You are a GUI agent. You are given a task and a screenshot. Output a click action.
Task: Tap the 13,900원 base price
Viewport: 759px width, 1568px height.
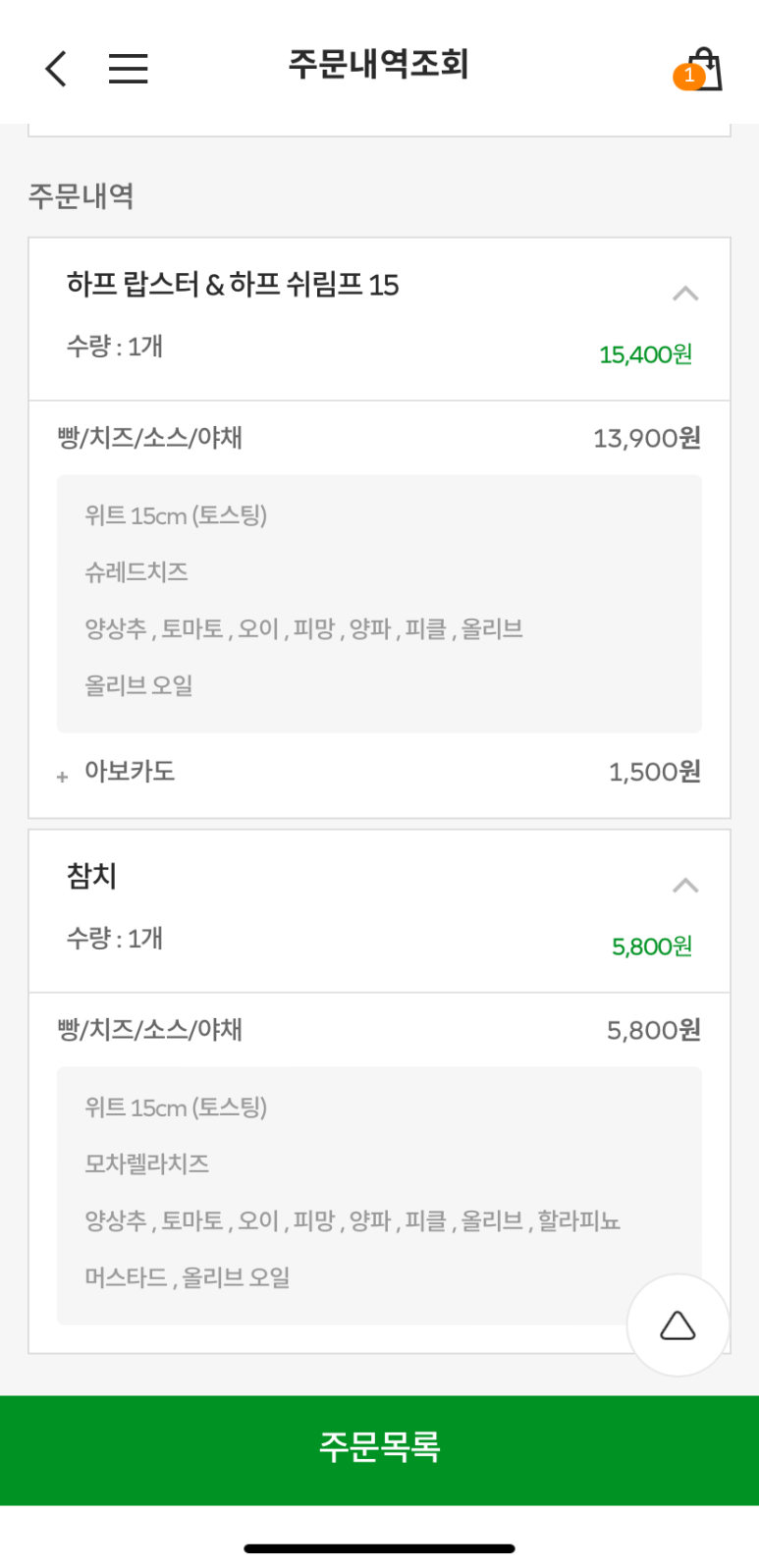tap(646, 438)
